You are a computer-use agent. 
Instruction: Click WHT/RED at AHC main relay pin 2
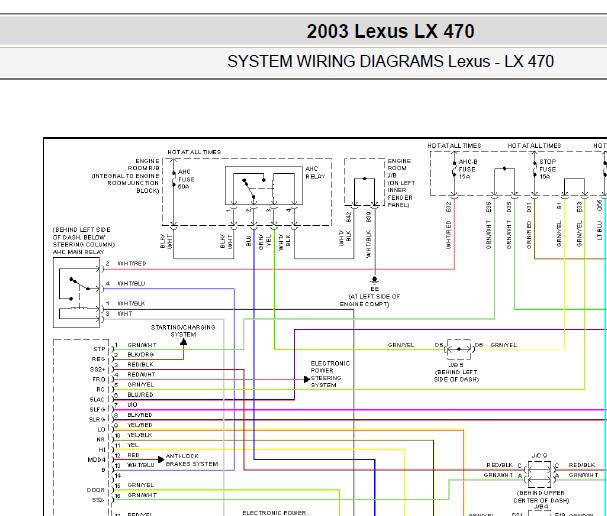132,264
